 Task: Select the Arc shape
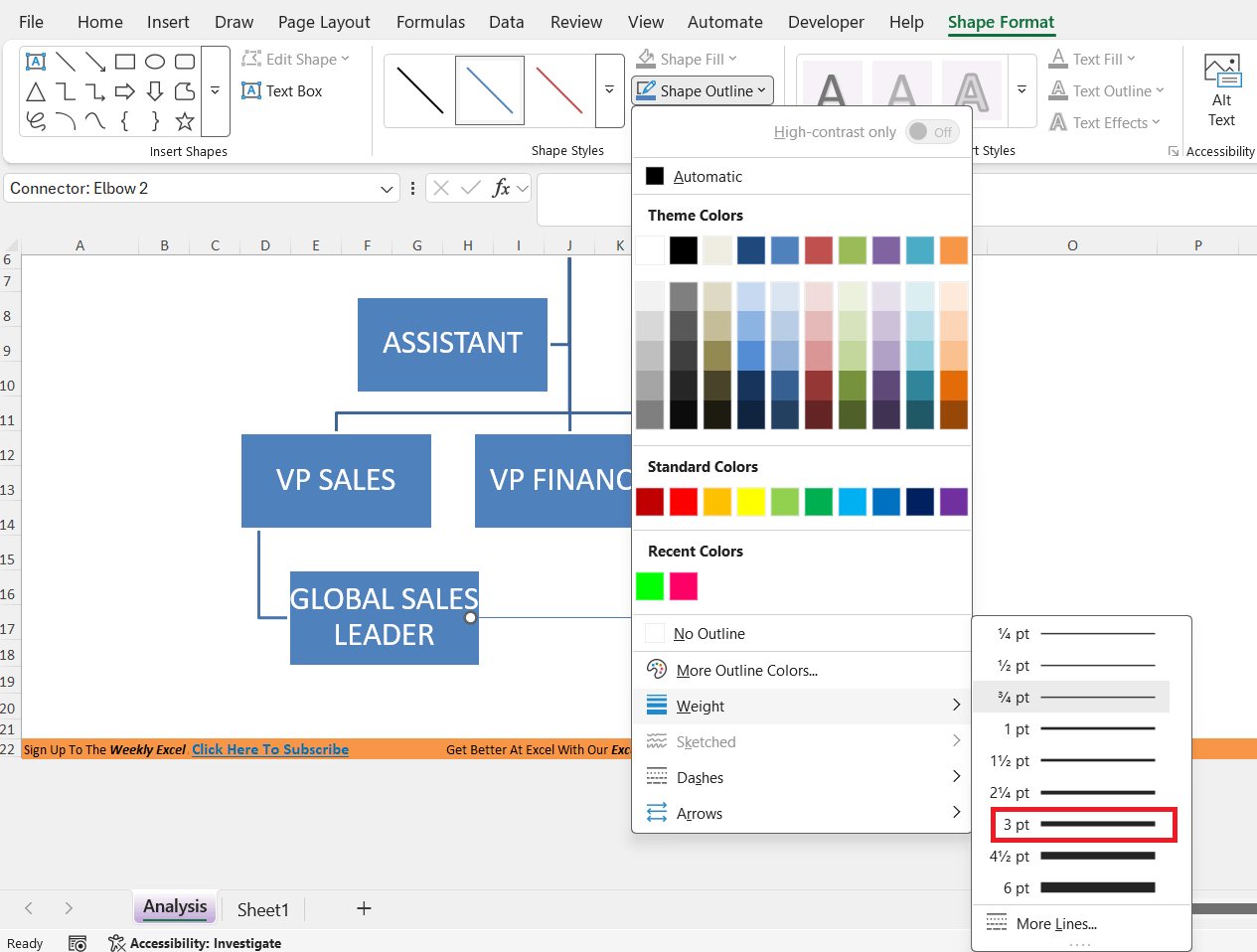[66, 121]
